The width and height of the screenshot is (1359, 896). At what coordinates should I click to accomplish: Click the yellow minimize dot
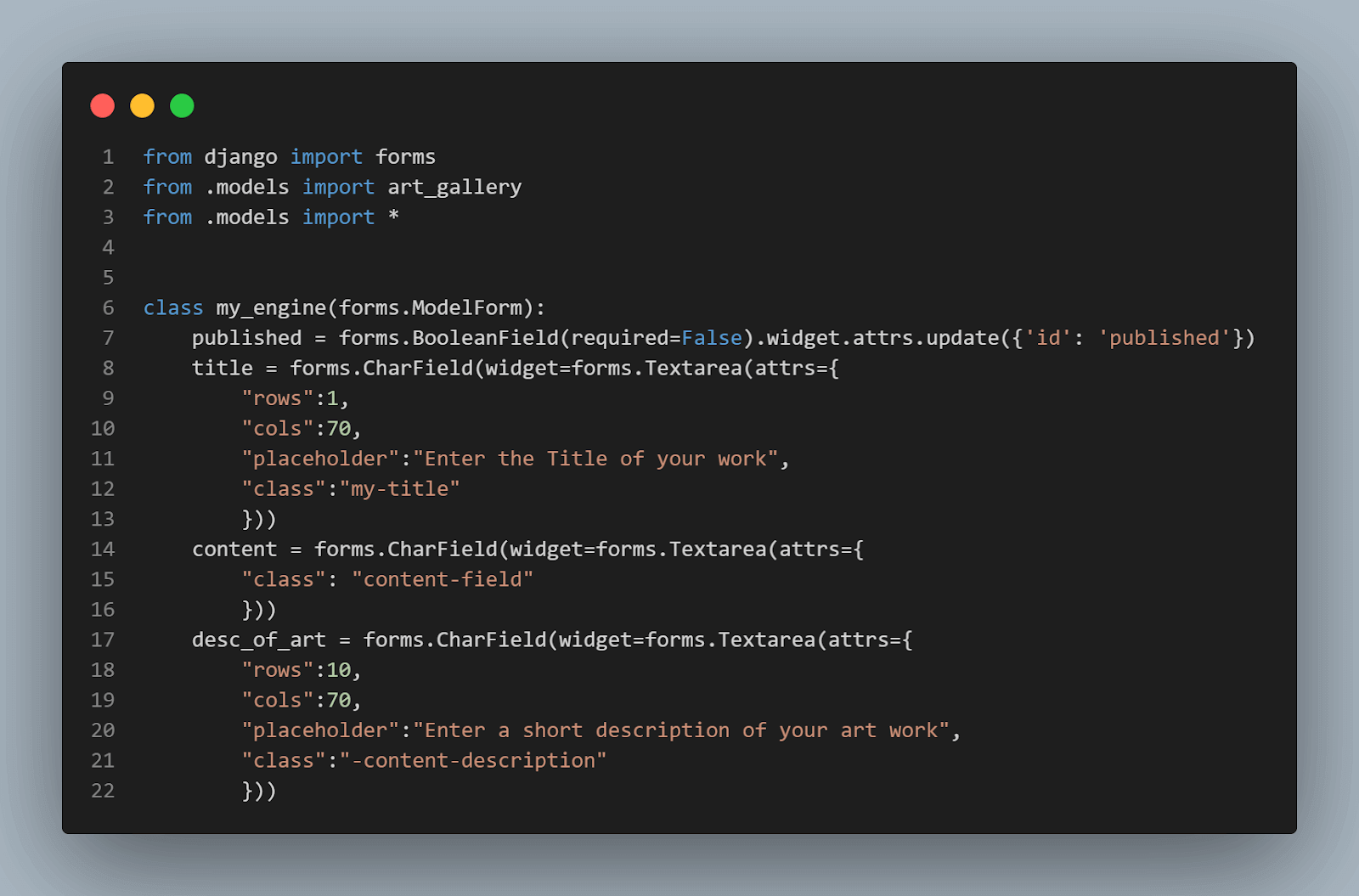point(142,106)
